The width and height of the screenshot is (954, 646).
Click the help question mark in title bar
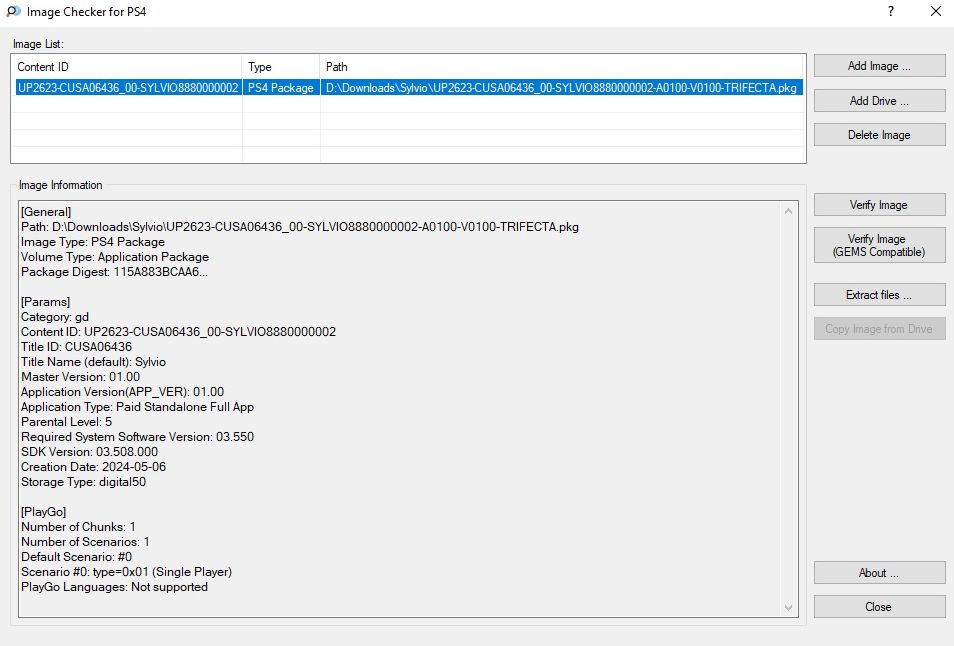tap(891, 12)
